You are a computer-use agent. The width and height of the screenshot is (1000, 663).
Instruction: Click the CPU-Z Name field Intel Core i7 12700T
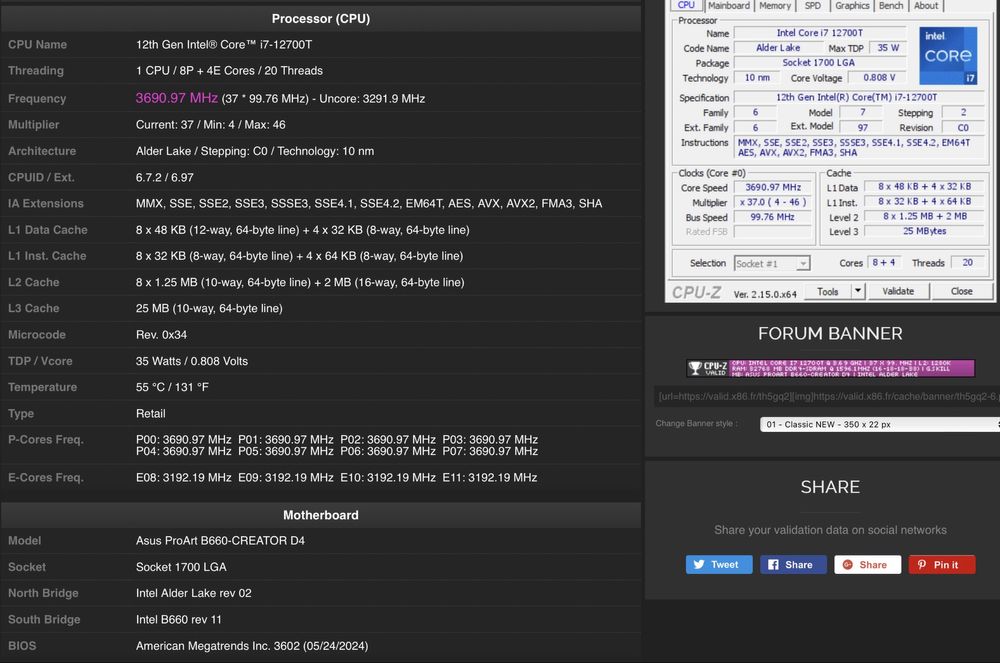(x=820, y=33)
